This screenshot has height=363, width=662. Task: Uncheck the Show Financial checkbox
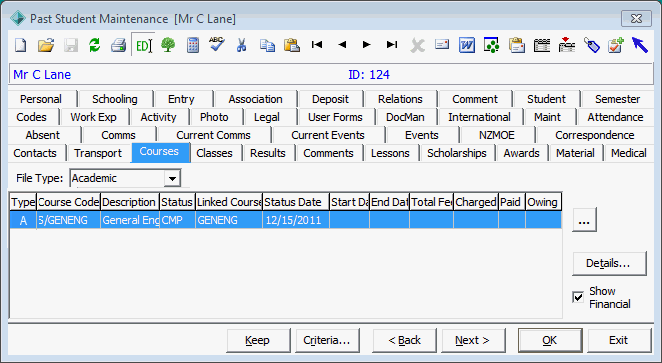[x=578, y=297]
